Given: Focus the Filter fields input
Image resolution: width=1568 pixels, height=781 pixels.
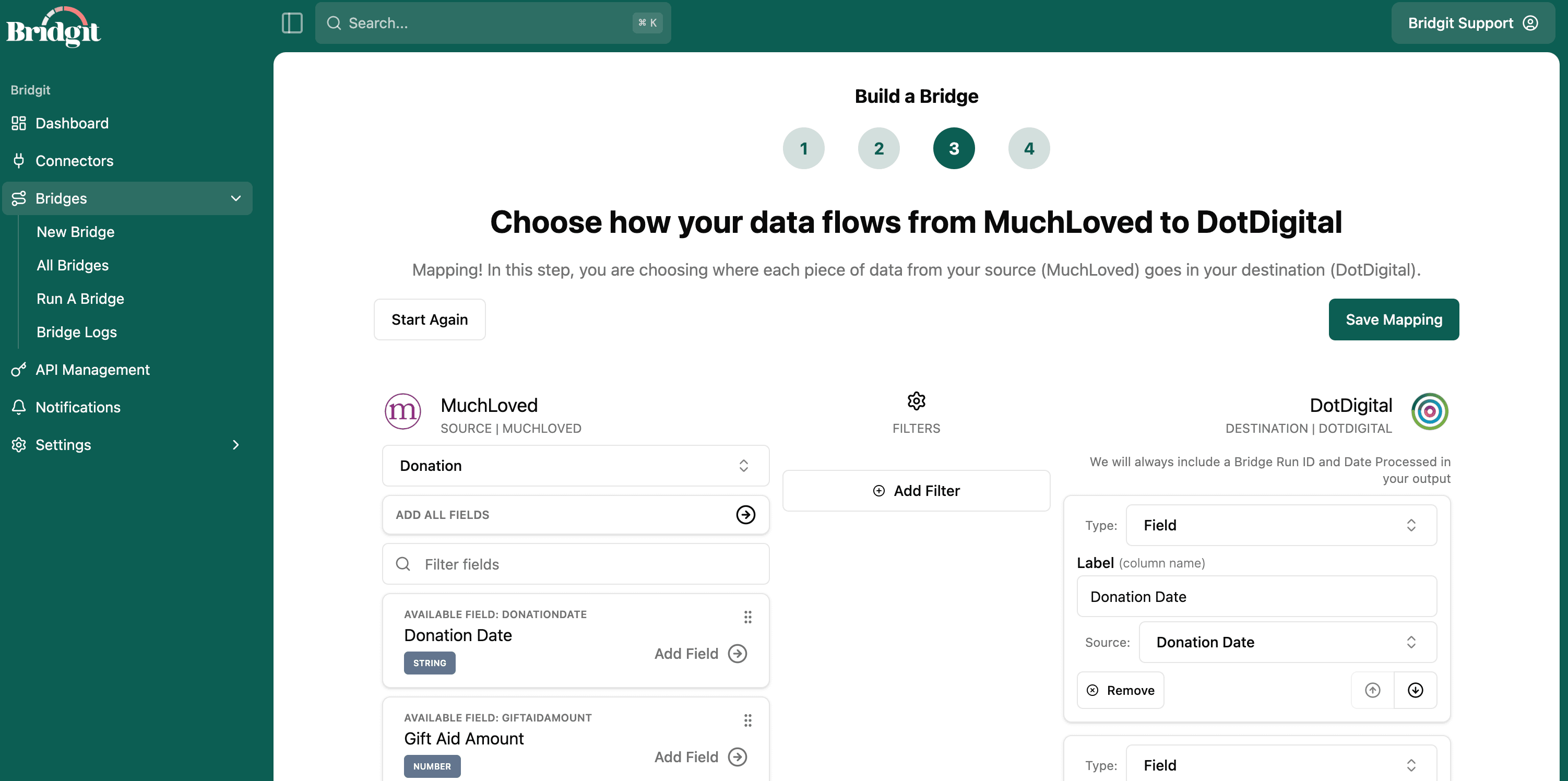Looking at the screenshot, I should coord(575,564).
